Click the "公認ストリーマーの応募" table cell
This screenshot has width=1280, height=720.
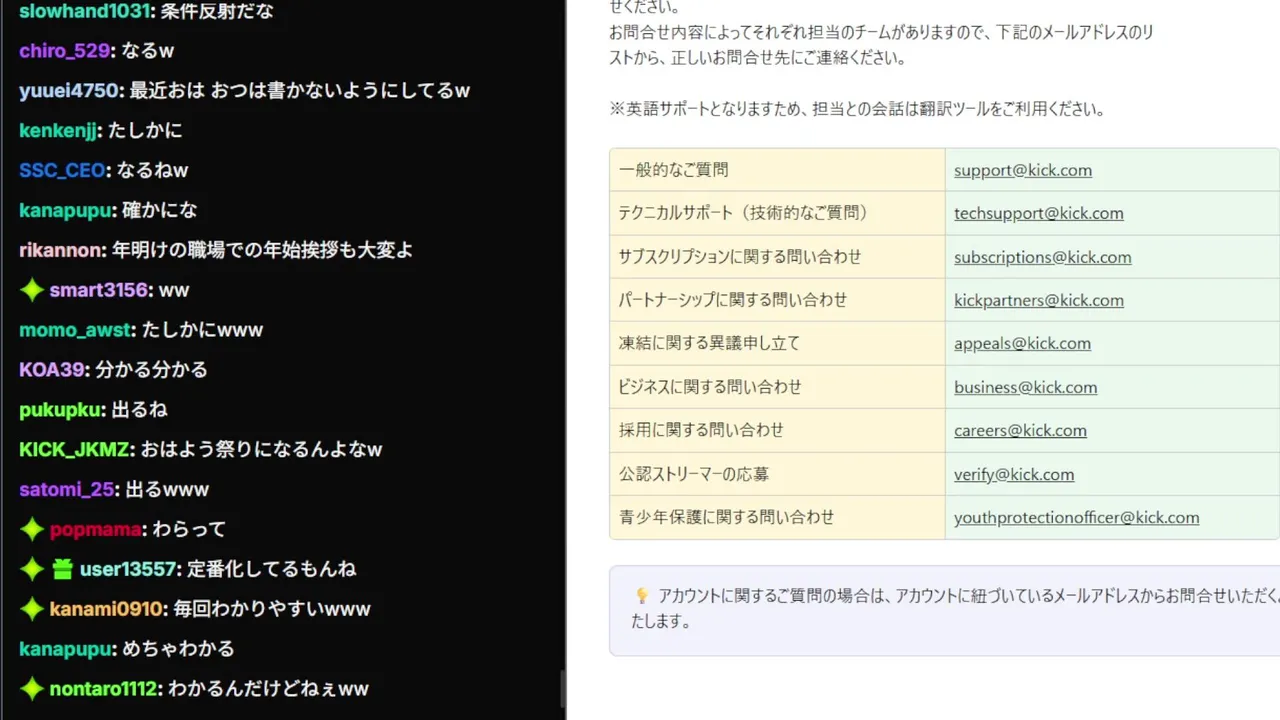pos(777,474)
